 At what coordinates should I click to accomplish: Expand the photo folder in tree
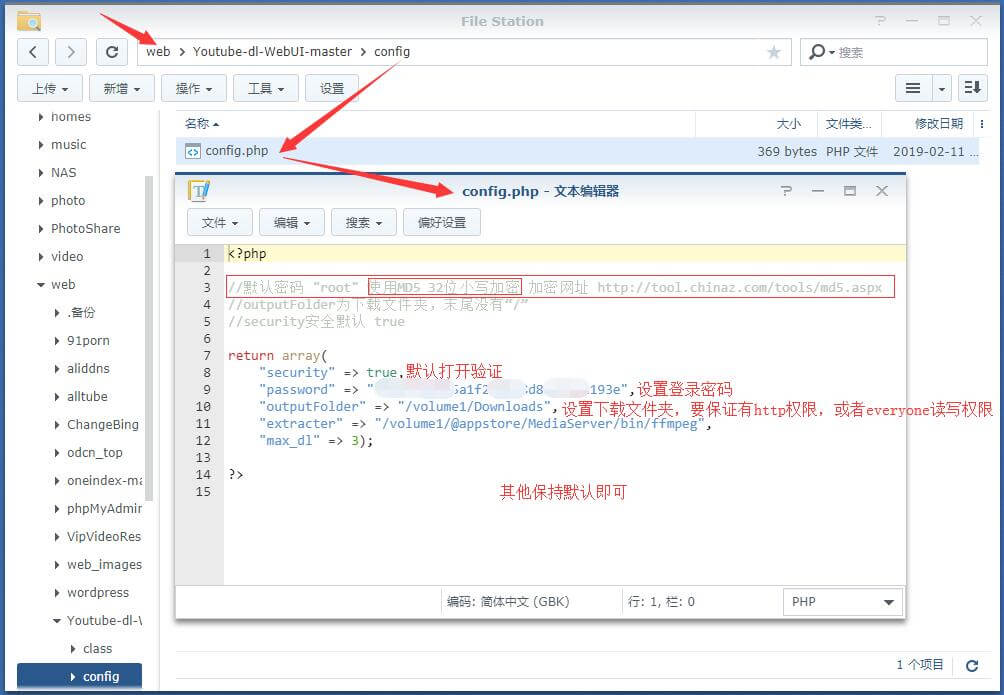point(40,201)
